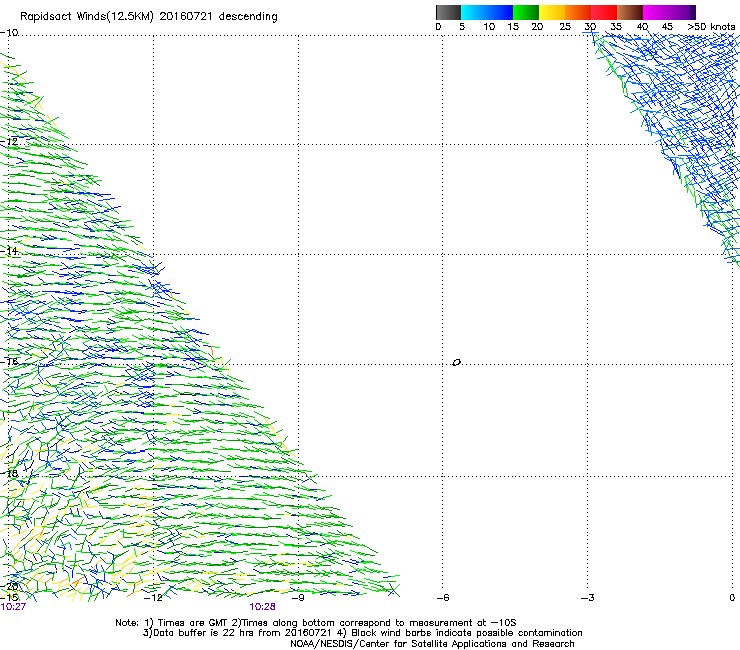The width and height of the screenshot is (740, 650).
Task: Click the '-12' latitude label on left axis
Action: 9,142
